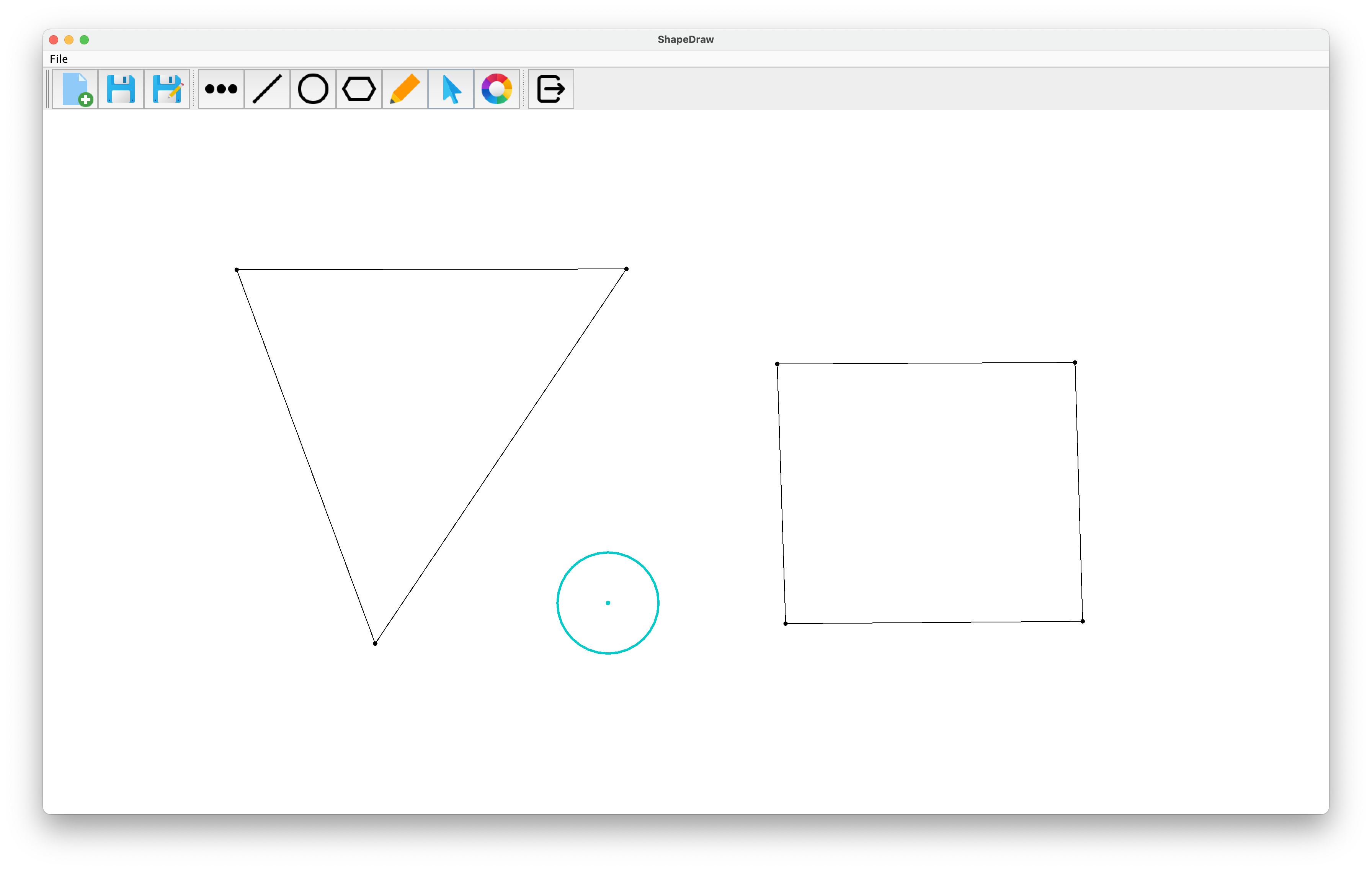Select the Circle drawing tool
This screenshot has height=871, width=1372.
tap(313, 89)
